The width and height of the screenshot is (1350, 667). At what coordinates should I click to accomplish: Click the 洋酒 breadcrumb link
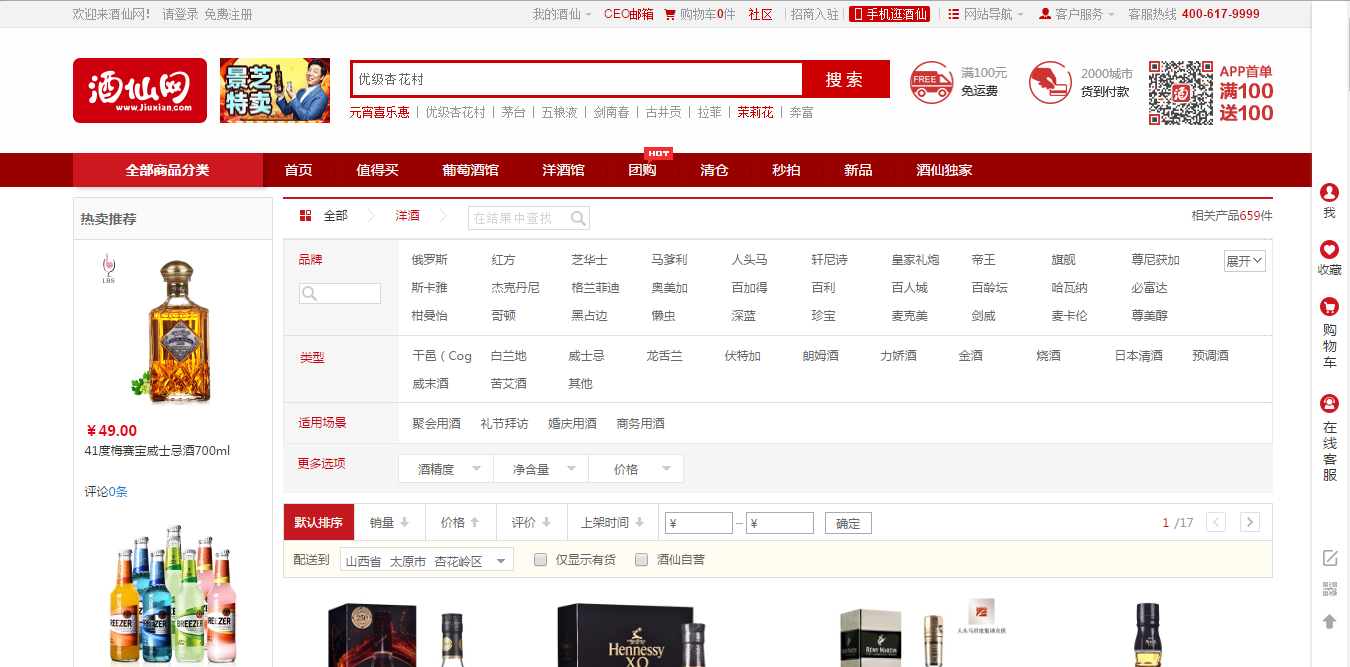tap(408, 216)
